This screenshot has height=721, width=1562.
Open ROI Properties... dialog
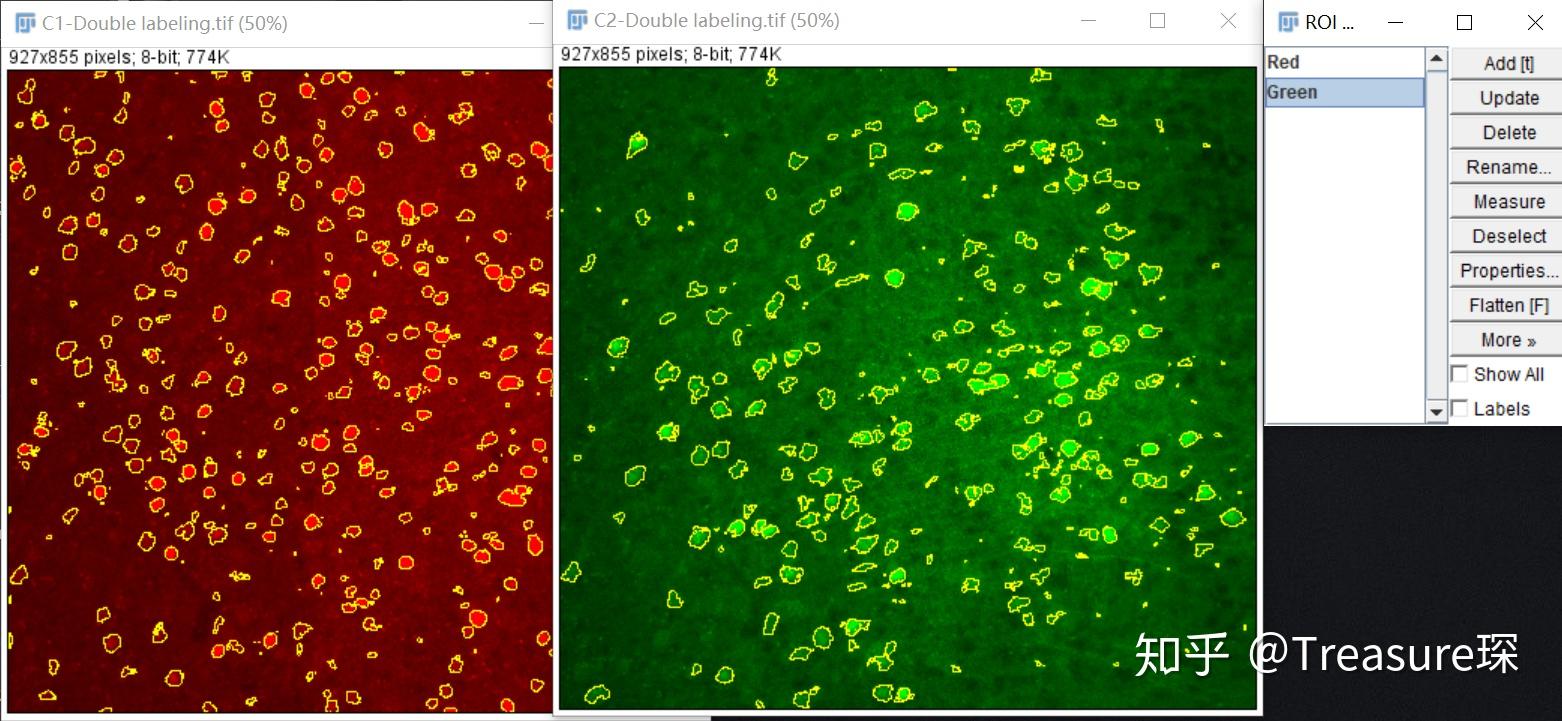tap(1508, 270)
